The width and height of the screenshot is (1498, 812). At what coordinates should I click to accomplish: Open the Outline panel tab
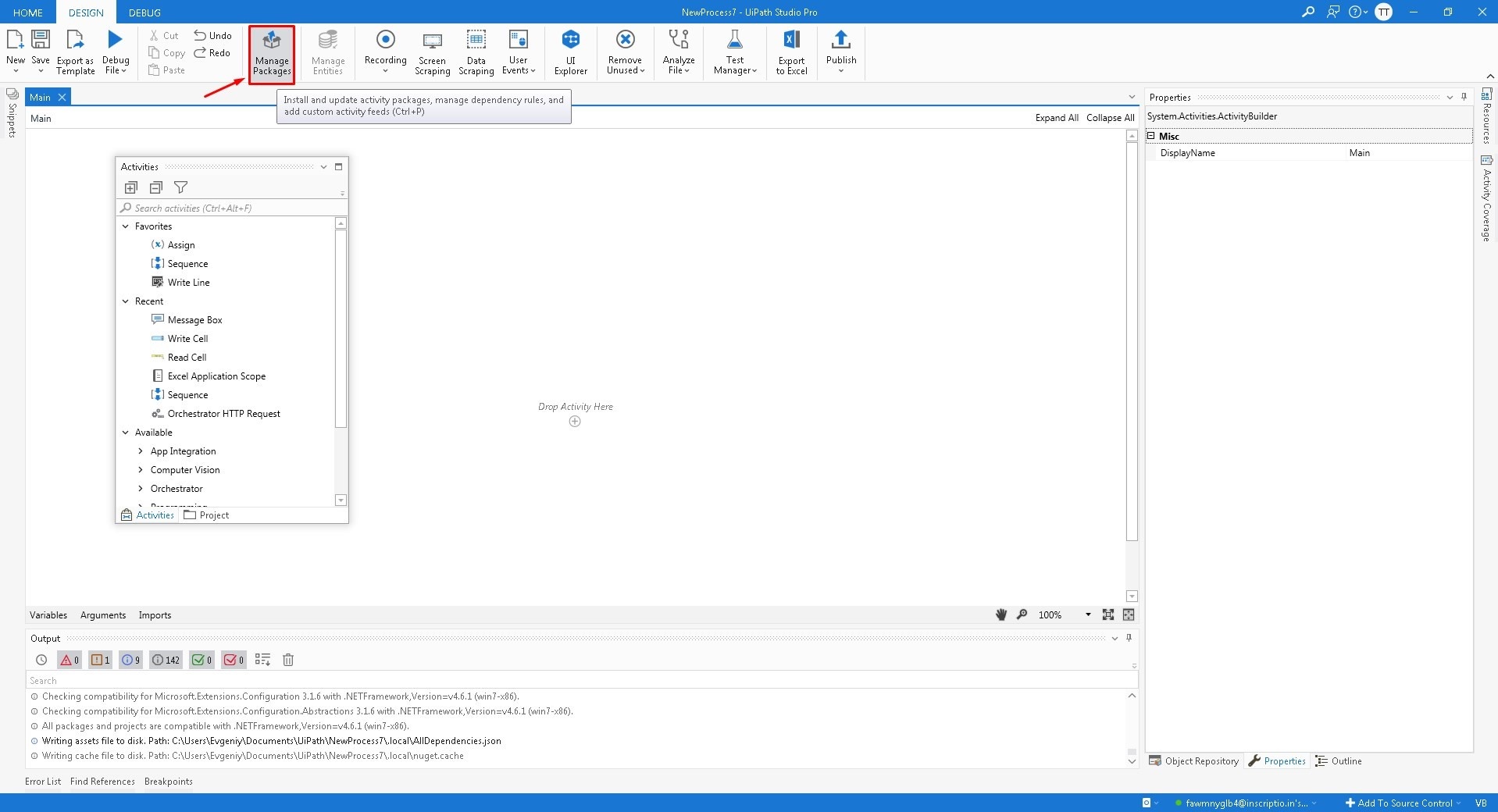(1339, 761)
